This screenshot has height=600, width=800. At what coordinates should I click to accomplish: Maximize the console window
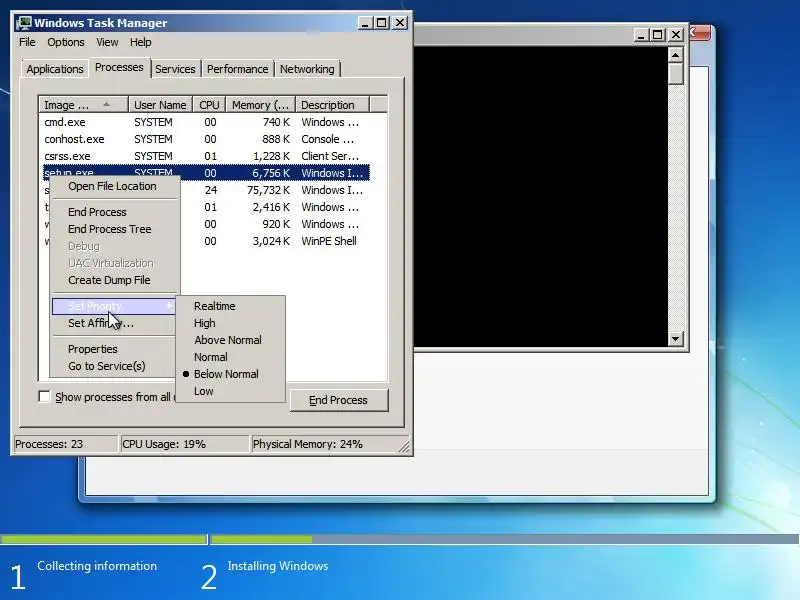(x=658, y=35)
